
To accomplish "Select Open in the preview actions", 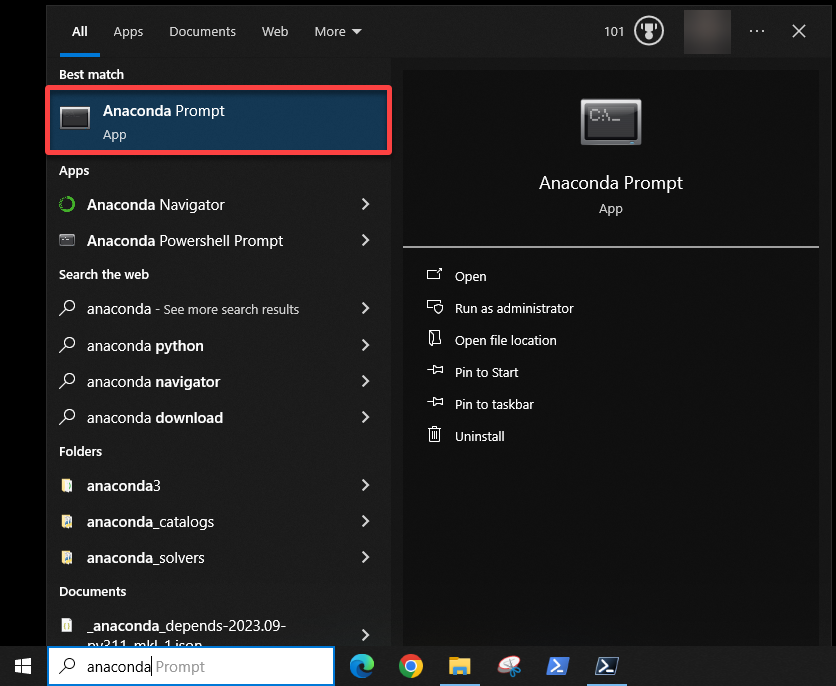I will click(470, 276).
